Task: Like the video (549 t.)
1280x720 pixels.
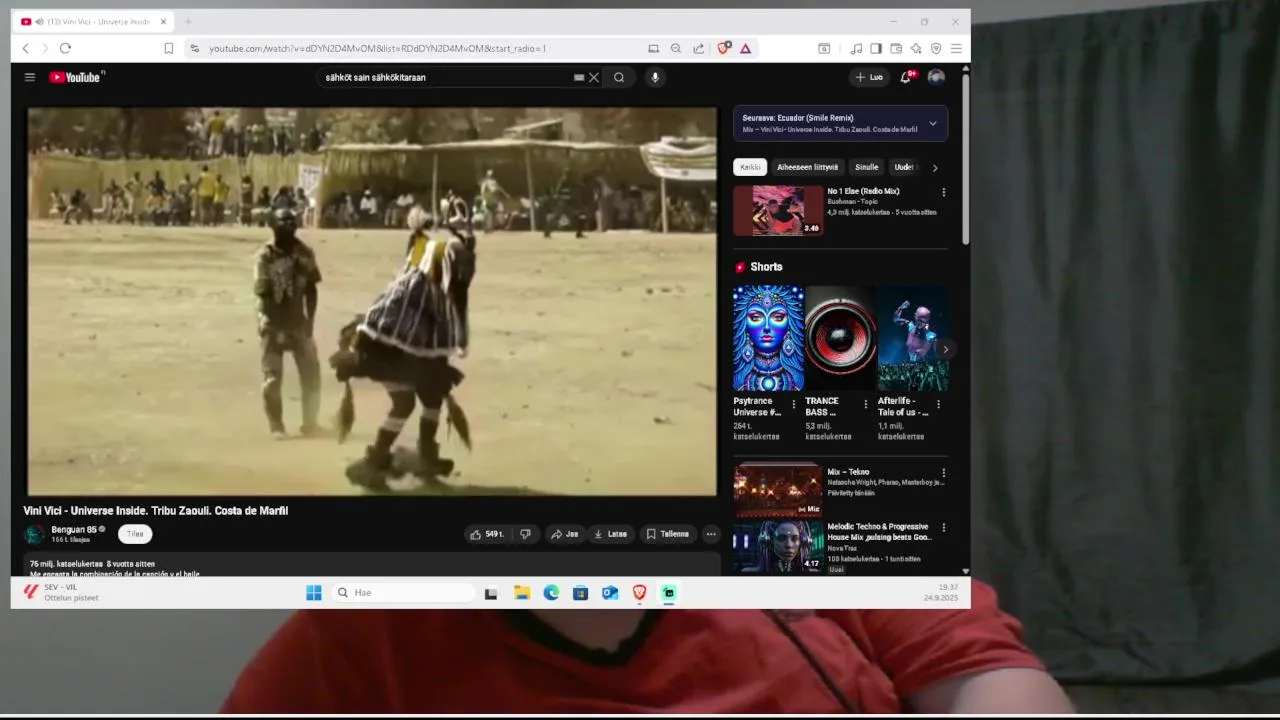Action: [487, 534]
